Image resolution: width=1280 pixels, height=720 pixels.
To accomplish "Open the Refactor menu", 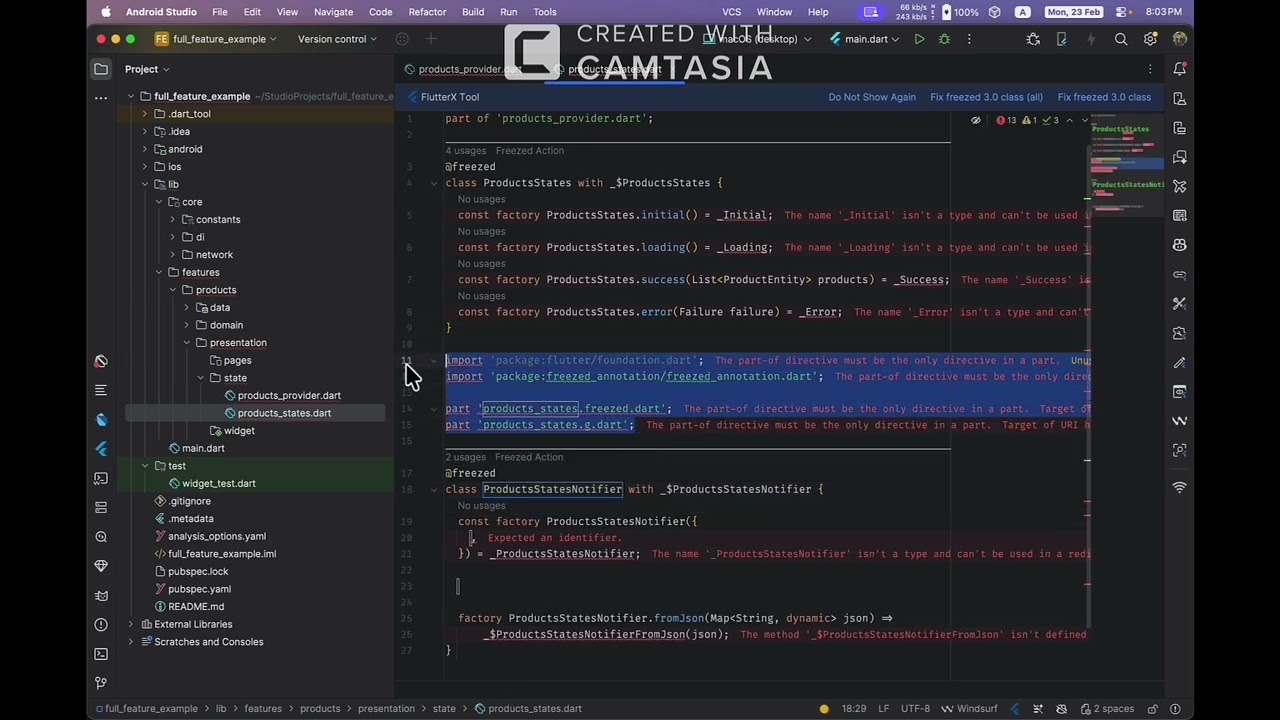I will [427, 12].
